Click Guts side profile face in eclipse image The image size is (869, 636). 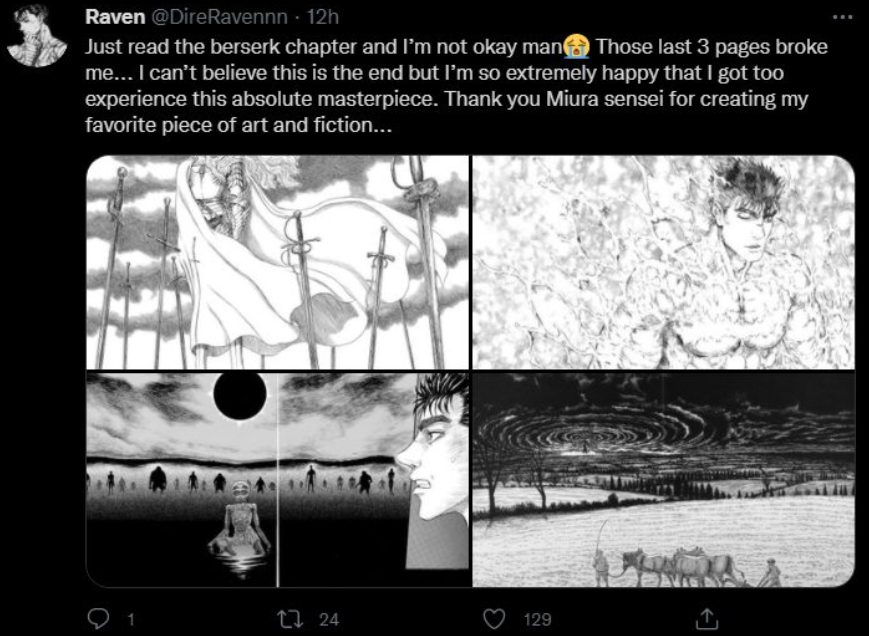pyautogui.click(x=433, y=446)
